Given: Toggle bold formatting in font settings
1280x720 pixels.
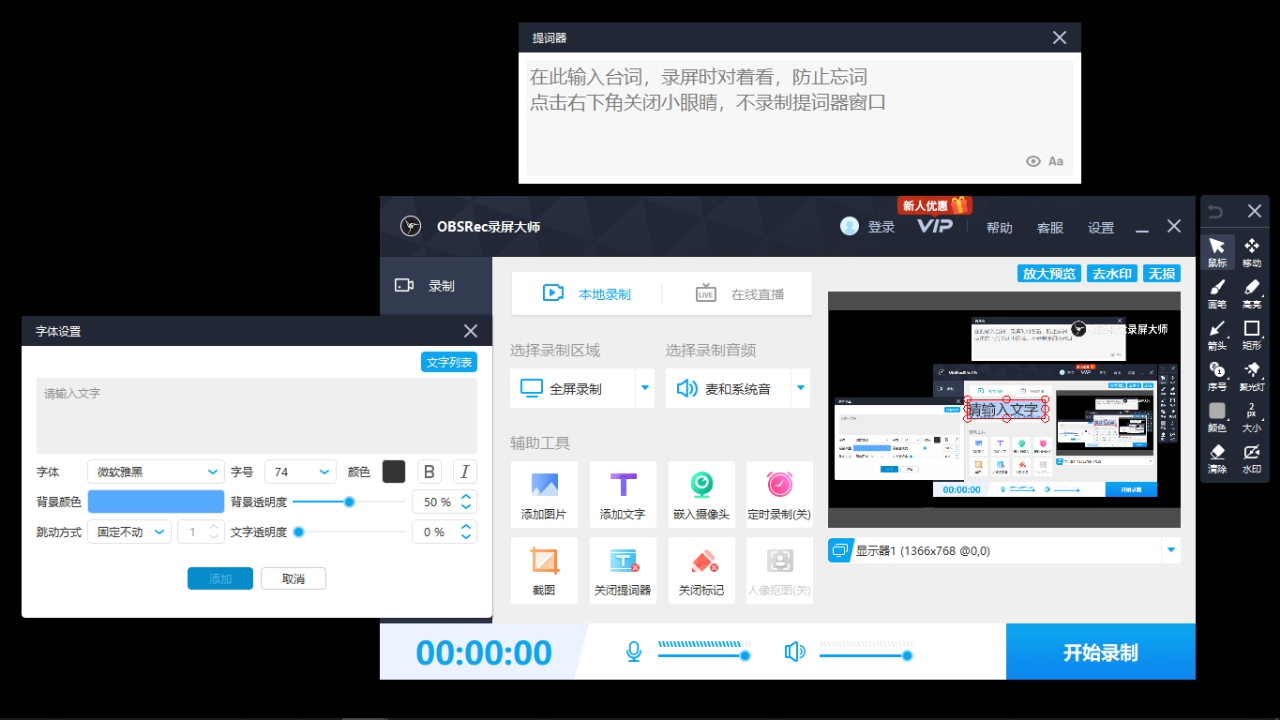Looking at the screenshot, I should pyautogui.click(x=429, y=471).
